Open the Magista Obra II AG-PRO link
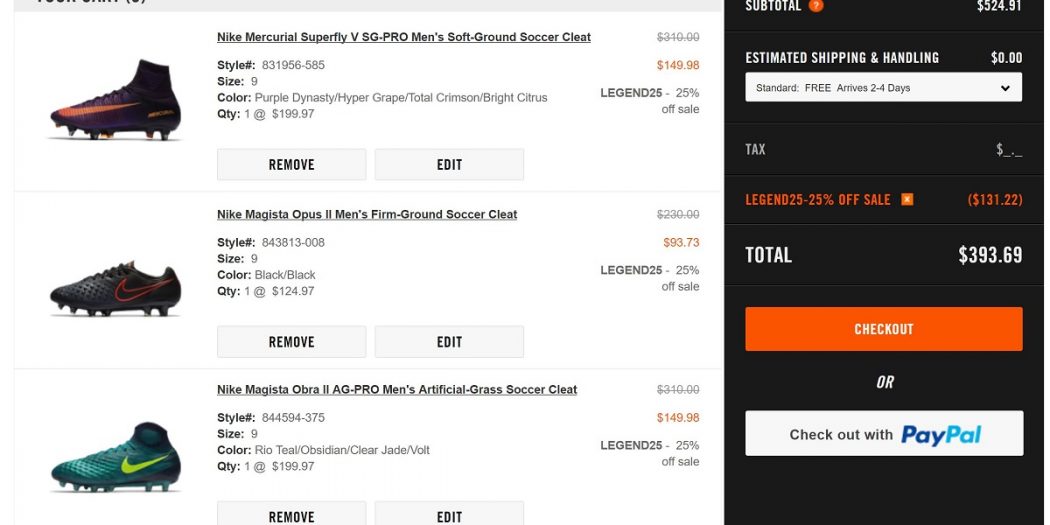Screen dimensions: 1050x525 click(x=397, y=389)
